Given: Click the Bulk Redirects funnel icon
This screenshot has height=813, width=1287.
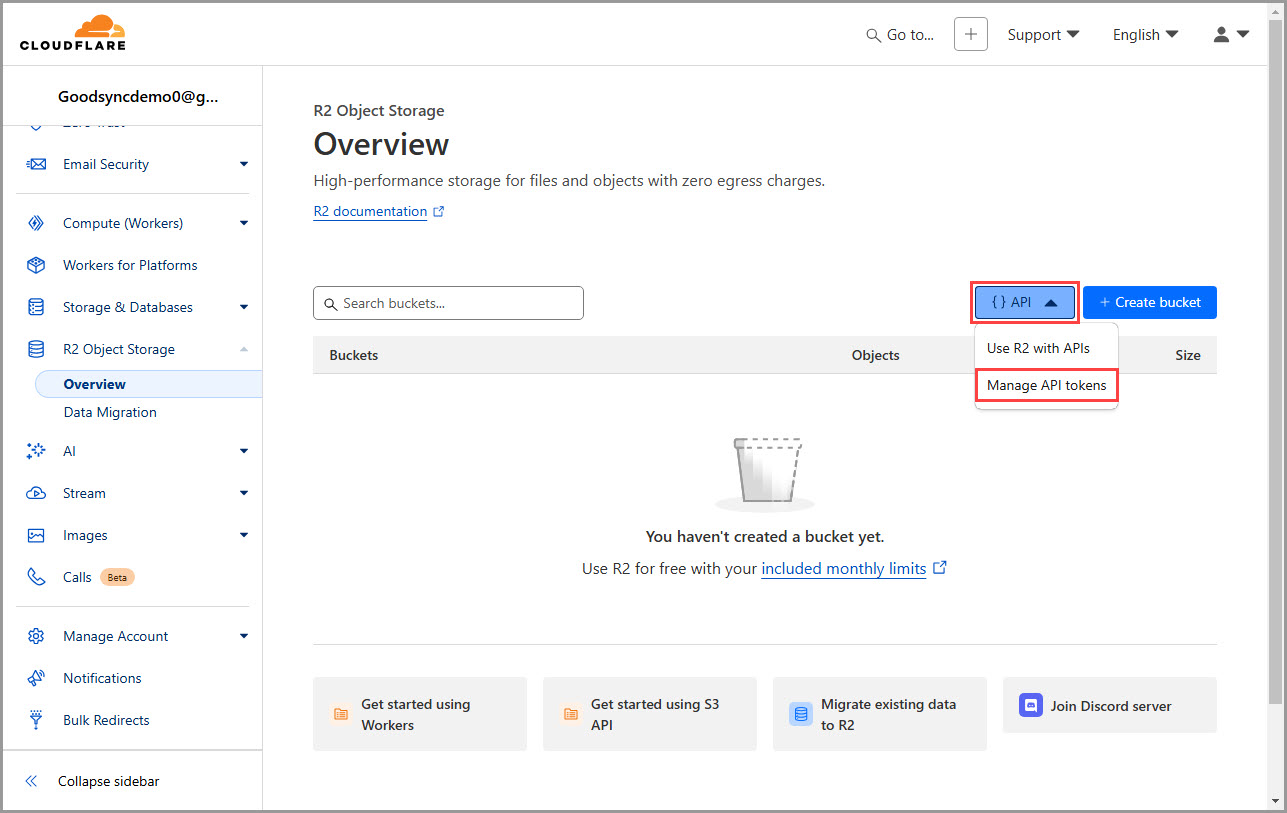Looking at the screenshot, I should (36, 720).
